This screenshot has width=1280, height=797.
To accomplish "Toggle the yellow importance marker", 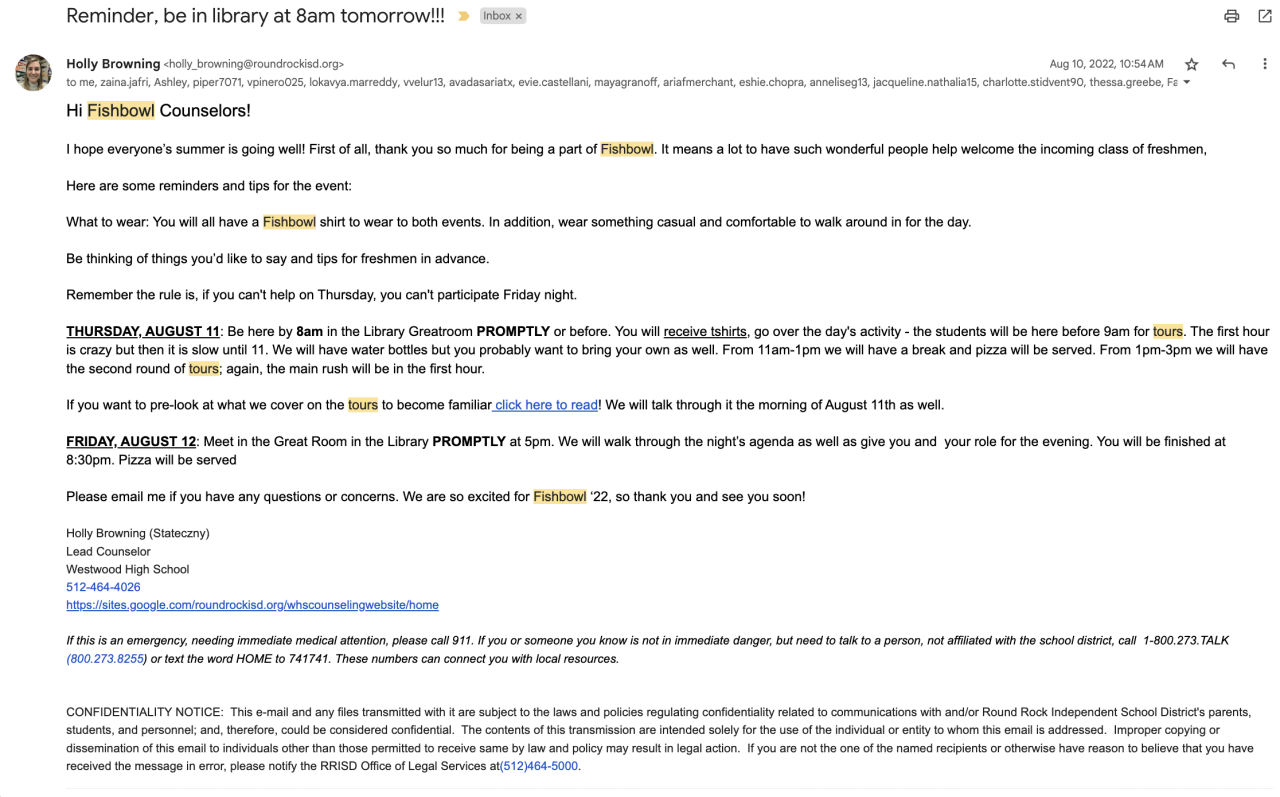I will tap(463, 16).
